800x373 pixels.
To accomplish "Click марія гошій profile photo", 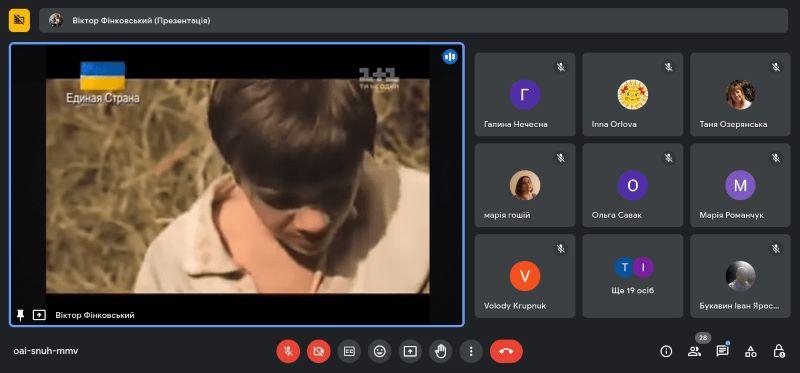I will coord(525,185).
